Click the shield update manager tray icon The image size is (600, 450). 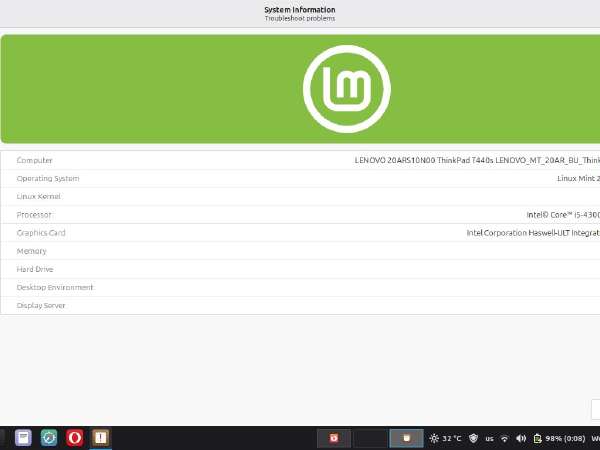[x=473, y=439]
